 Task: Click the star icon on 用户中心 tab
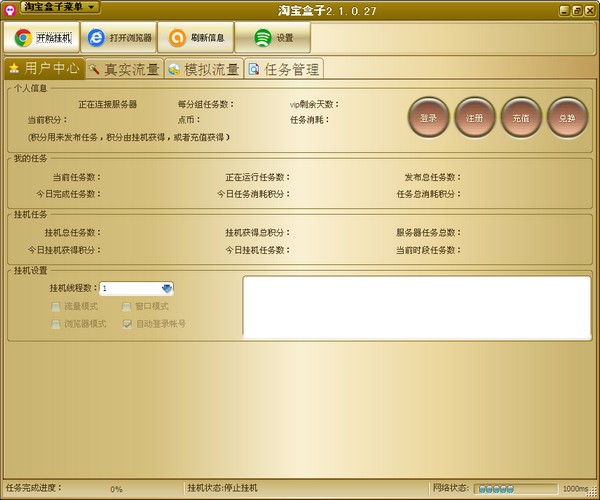coord(14,68)
